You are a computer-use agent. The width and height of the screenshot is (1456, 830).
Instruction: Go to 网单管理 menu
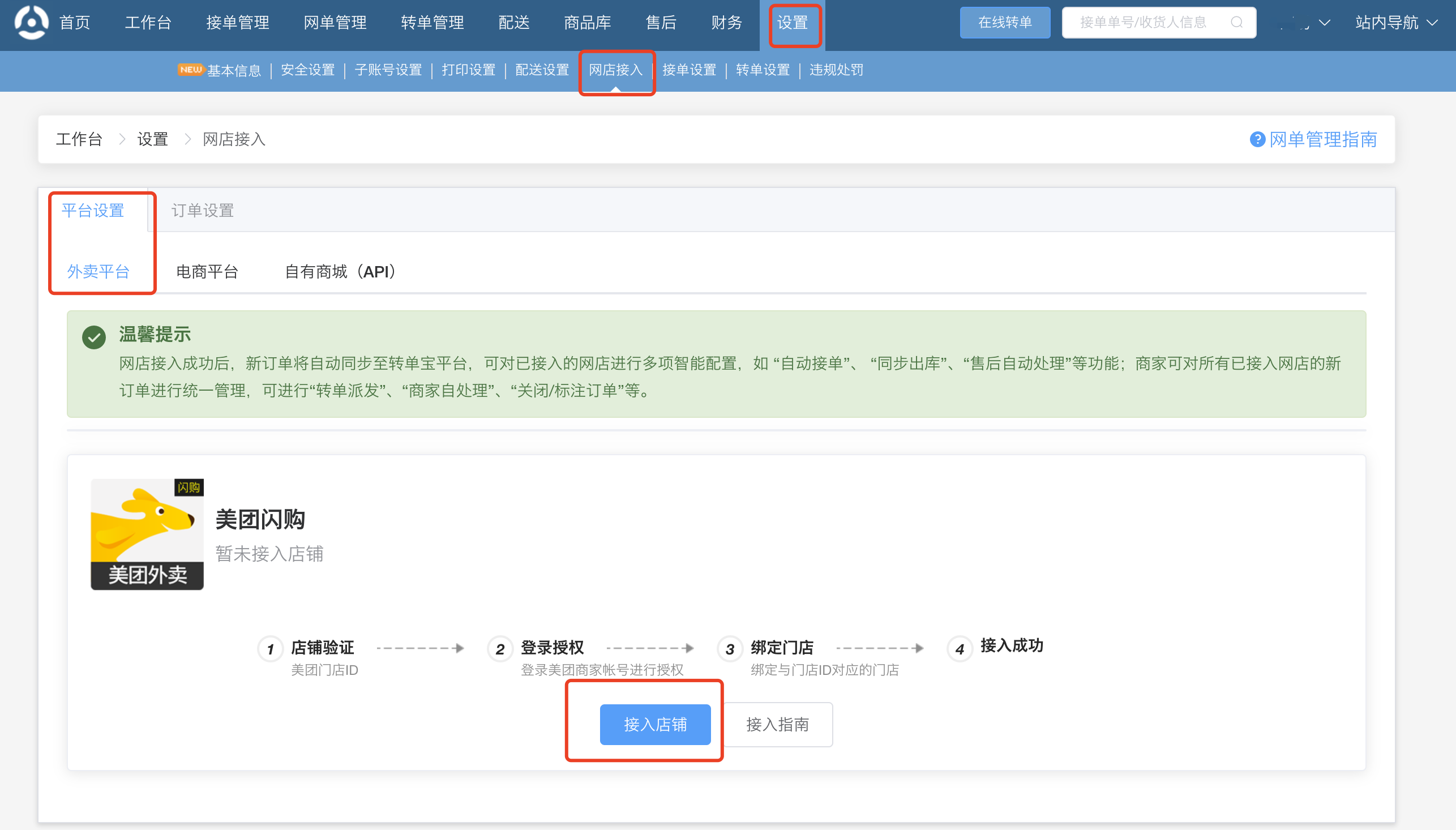point(335,23)
